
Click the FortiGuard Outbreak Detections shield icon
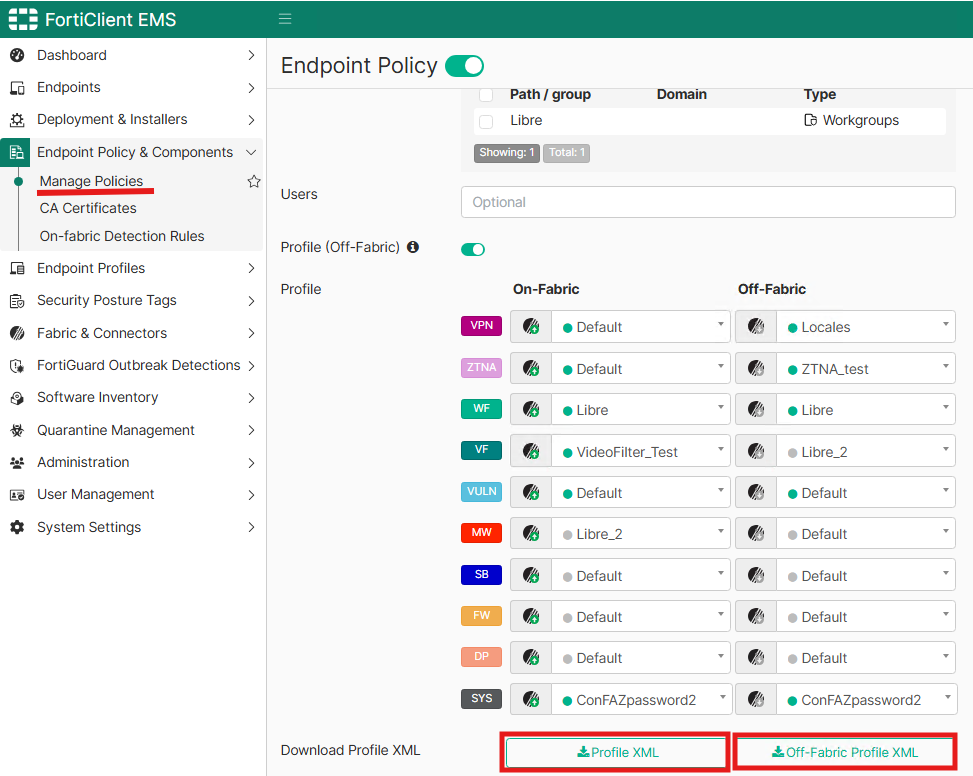(x=17, y=365)
